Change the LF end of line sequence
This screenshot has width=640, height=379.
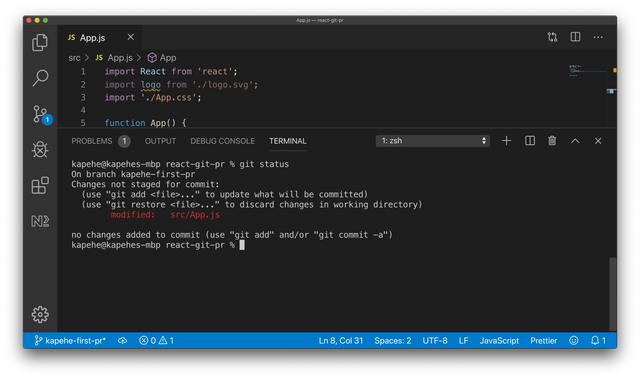[463, 341]
